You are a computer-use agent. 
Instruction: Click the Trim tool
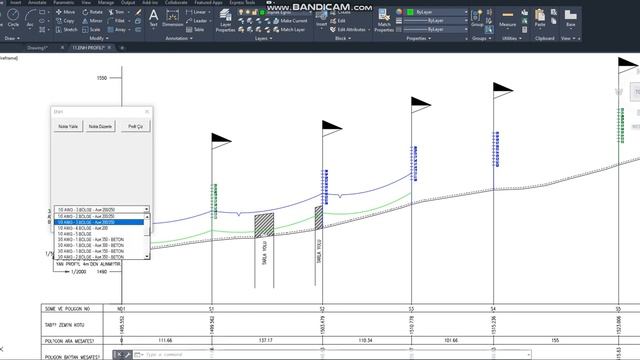[x=117, y=12]
